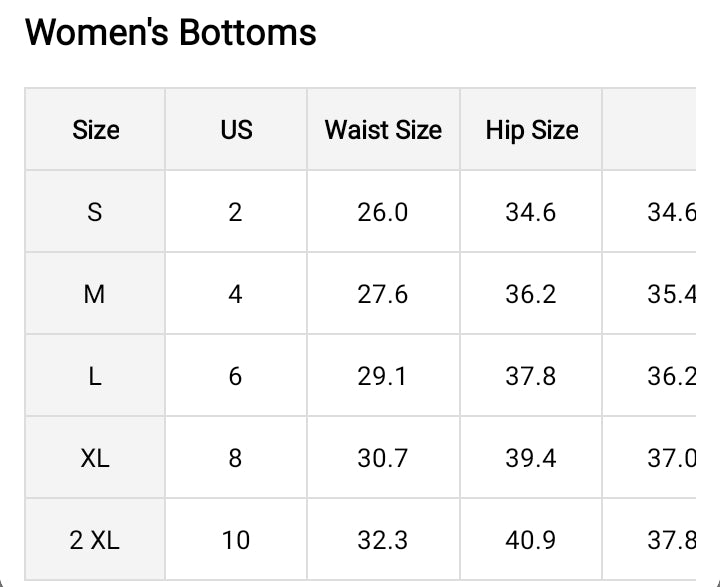Click the cut-off 35.4 cell

(670, 294)
